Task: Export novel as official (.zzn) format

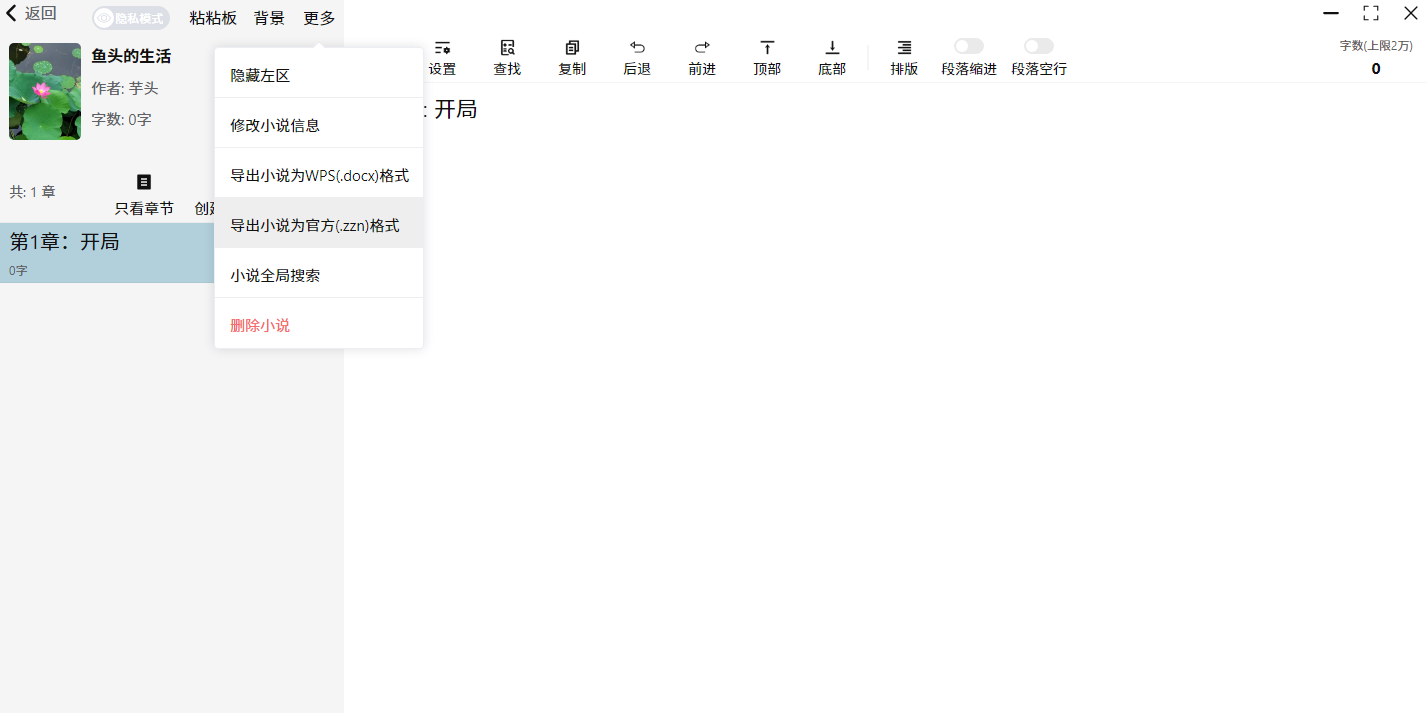Action: [x=319, y=225]
